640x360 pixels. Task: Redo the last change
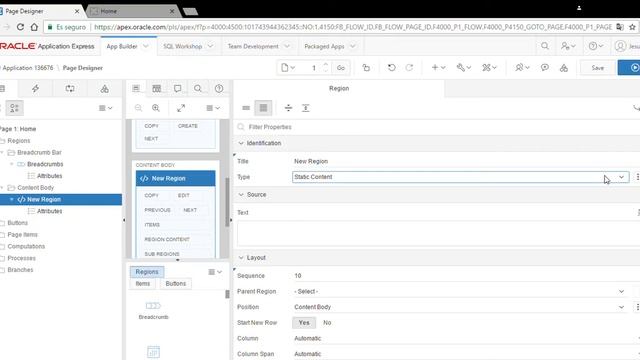click(x=409, y=68)
